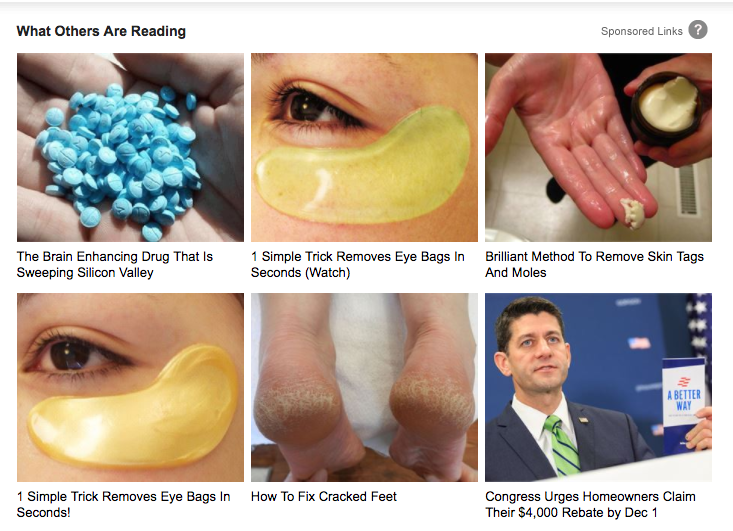Click the dab of cream on fingertip
The width and height of the screenshot is (733, 531).
632,213
